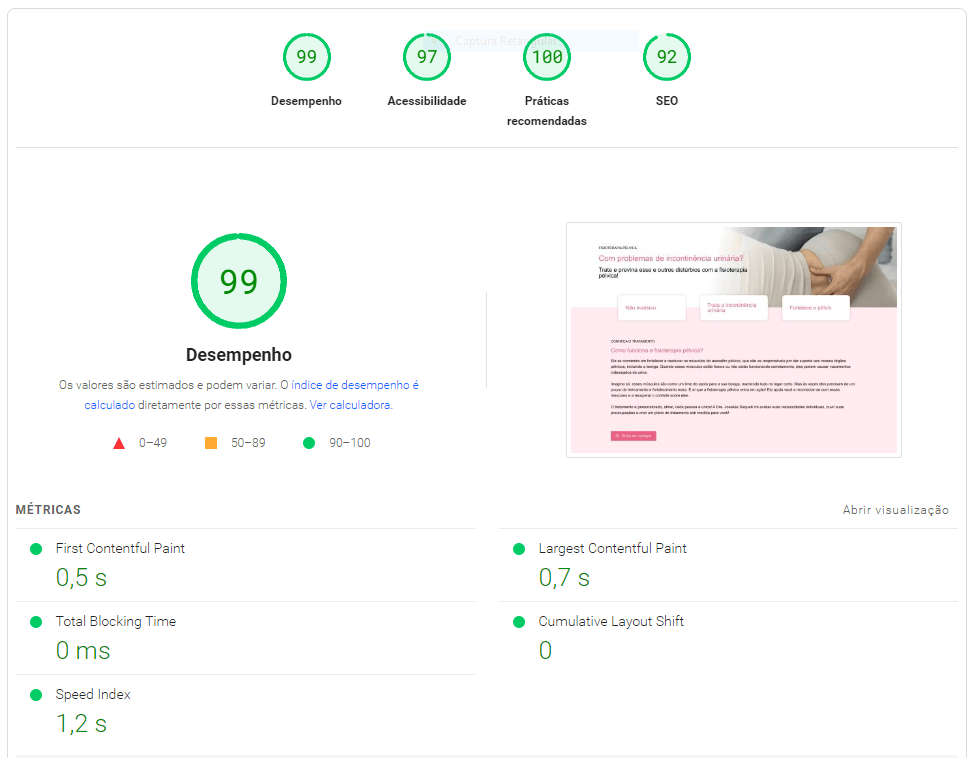Click the Acessibilidade gauge showing 97
Image resolution: width=975 pixels, height=758 pixels.
(x=427, y=57)
